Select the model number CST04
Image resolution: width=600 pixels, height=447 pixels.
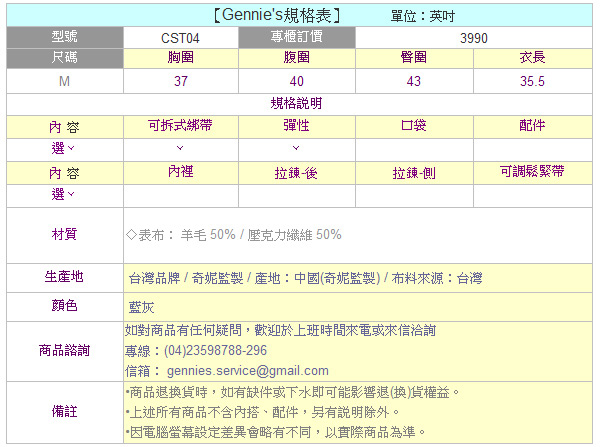tap(180, 38)
